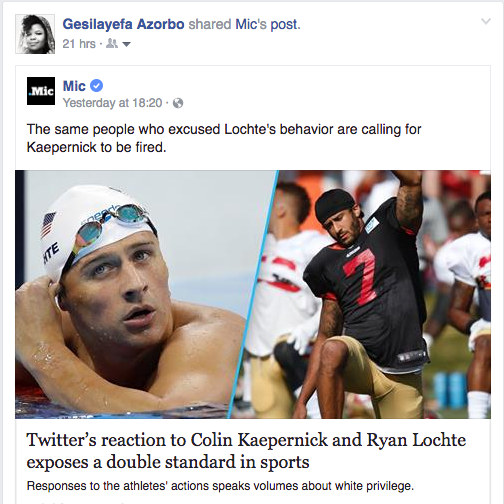
Task: Click the article description about white privilege
Action: [220, 486]
